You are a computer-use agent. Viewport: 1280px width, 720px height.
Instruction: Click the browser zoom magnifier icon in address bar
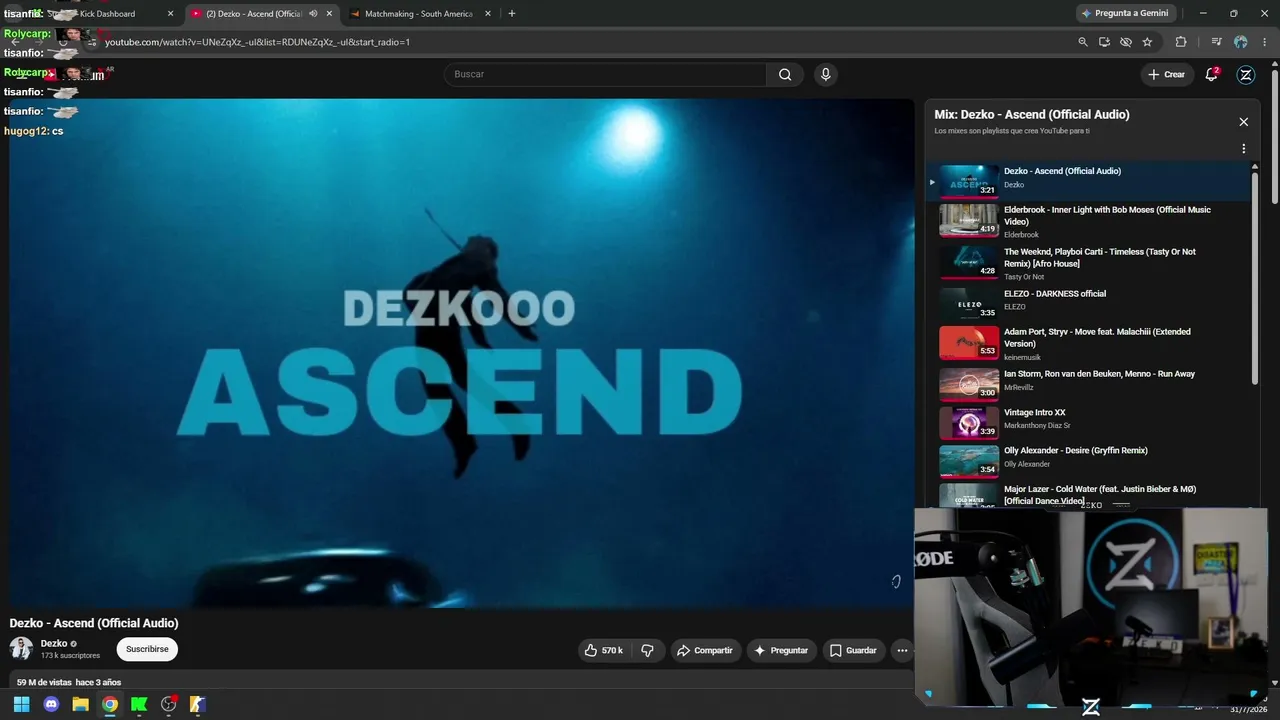1083,42
